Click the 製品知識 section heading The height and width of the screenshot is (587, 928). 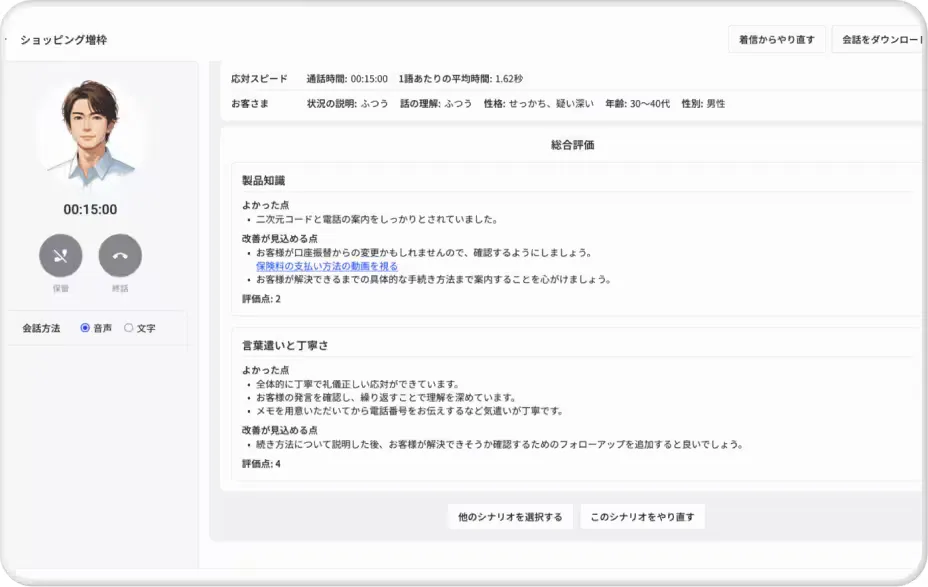coord(263,180)
